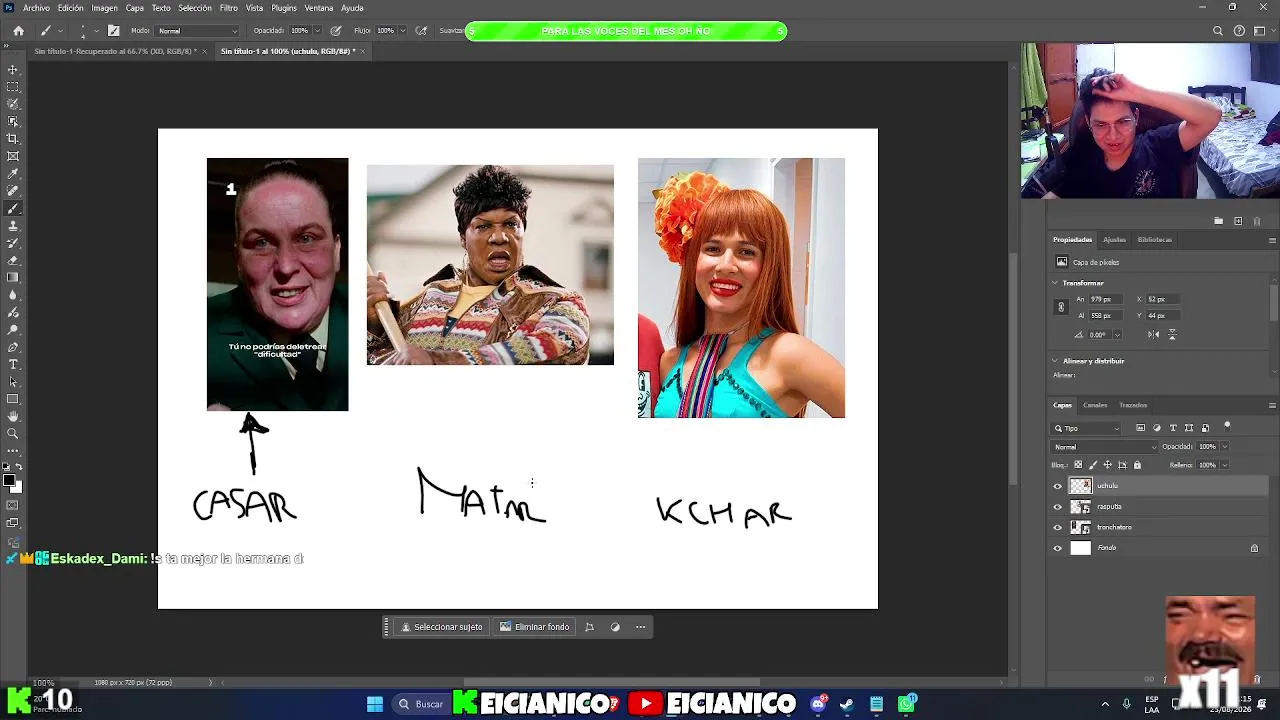The width and height of the screenshot is (1280, 720).
Task: Click the pixel layer filter icon
Action: click(x=1141, y=428)
